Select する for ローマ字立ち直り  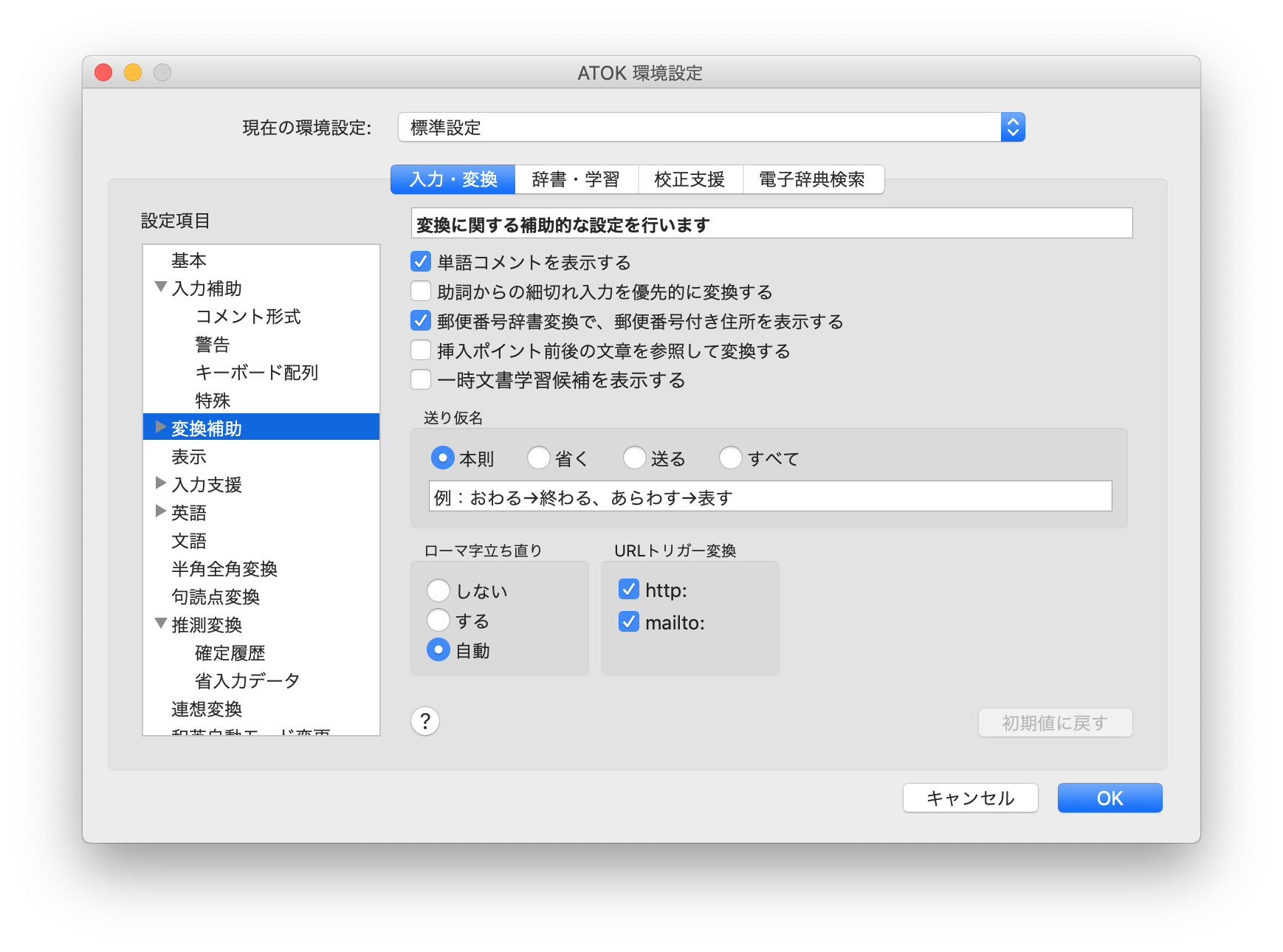coord(438,620)
